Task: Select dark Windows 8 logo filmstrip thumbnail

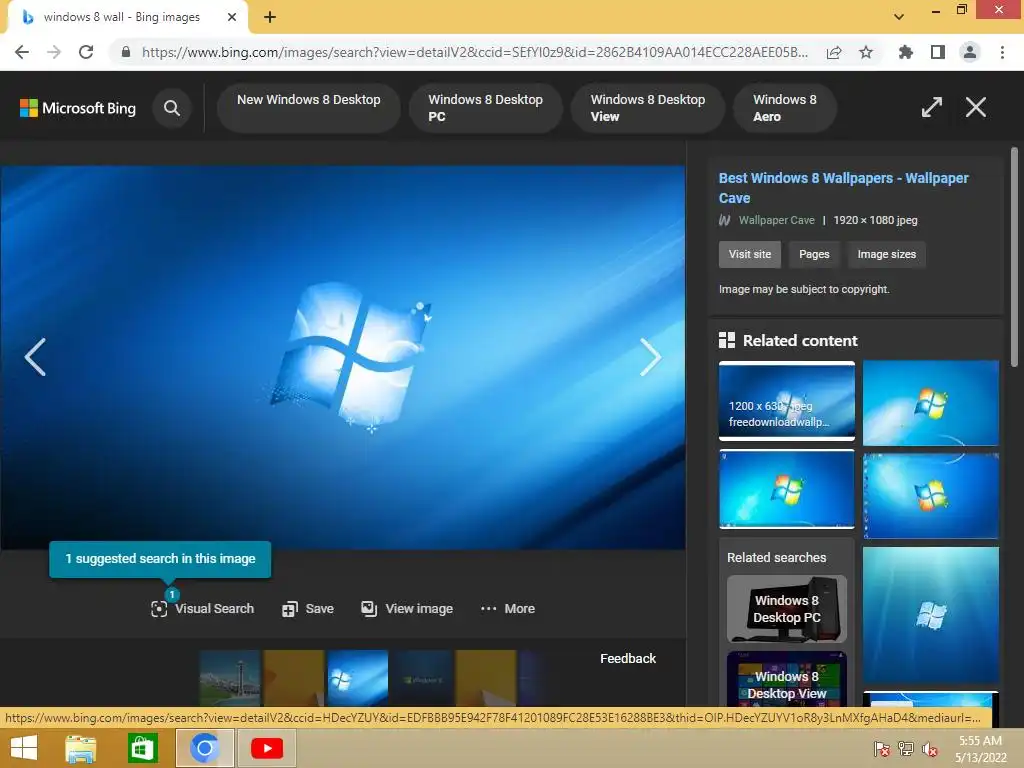Action: click(x=421, y=678)
